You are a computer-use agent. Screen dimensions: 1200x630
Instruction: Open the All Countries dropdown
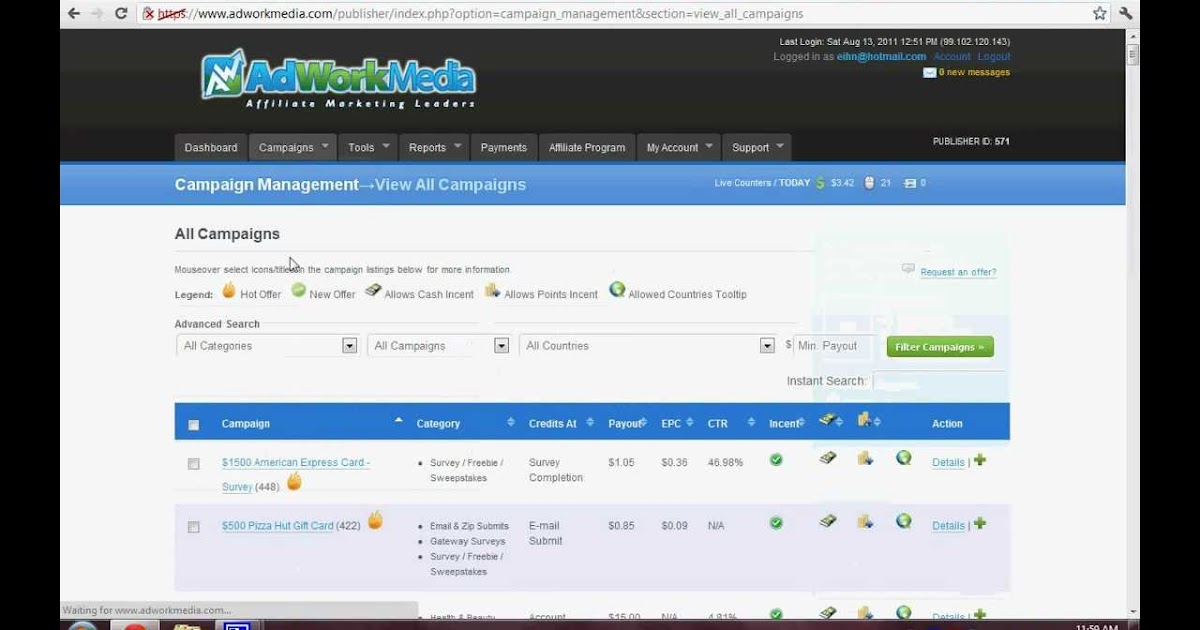pyautogui.click(x=766, y=345)
